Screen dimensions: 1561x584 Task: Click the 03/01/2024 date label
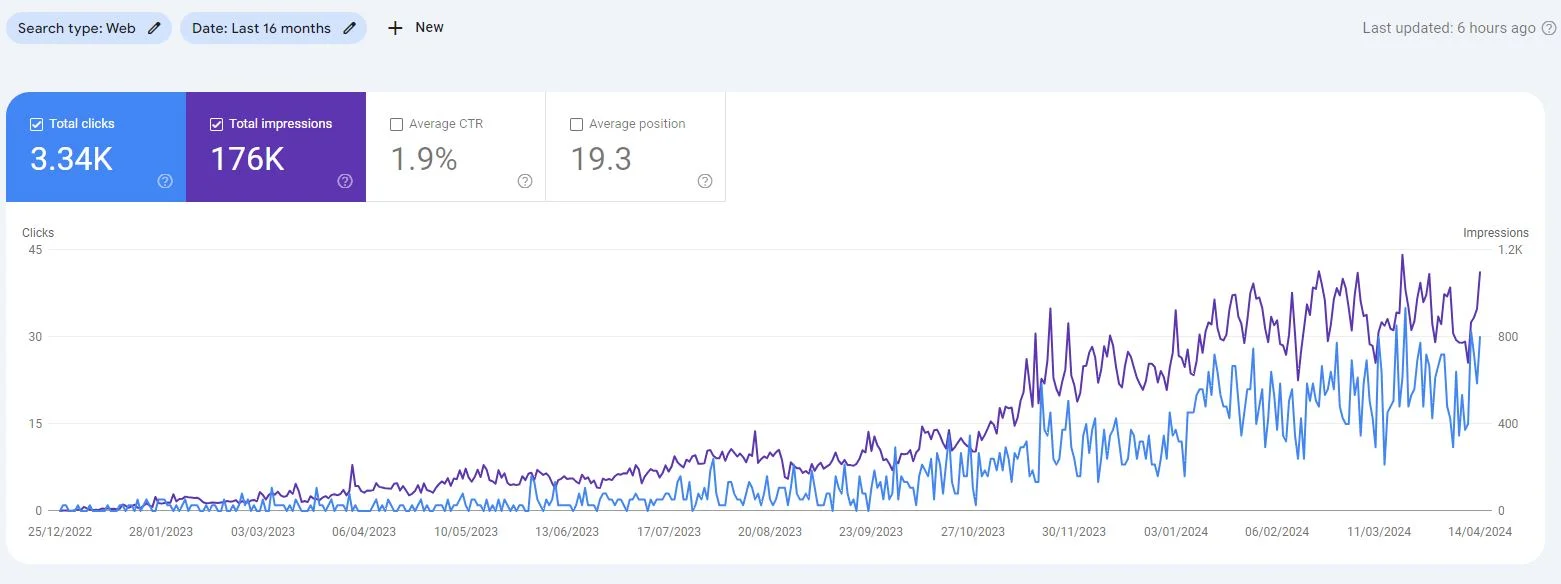click(x=1176, y=532)
